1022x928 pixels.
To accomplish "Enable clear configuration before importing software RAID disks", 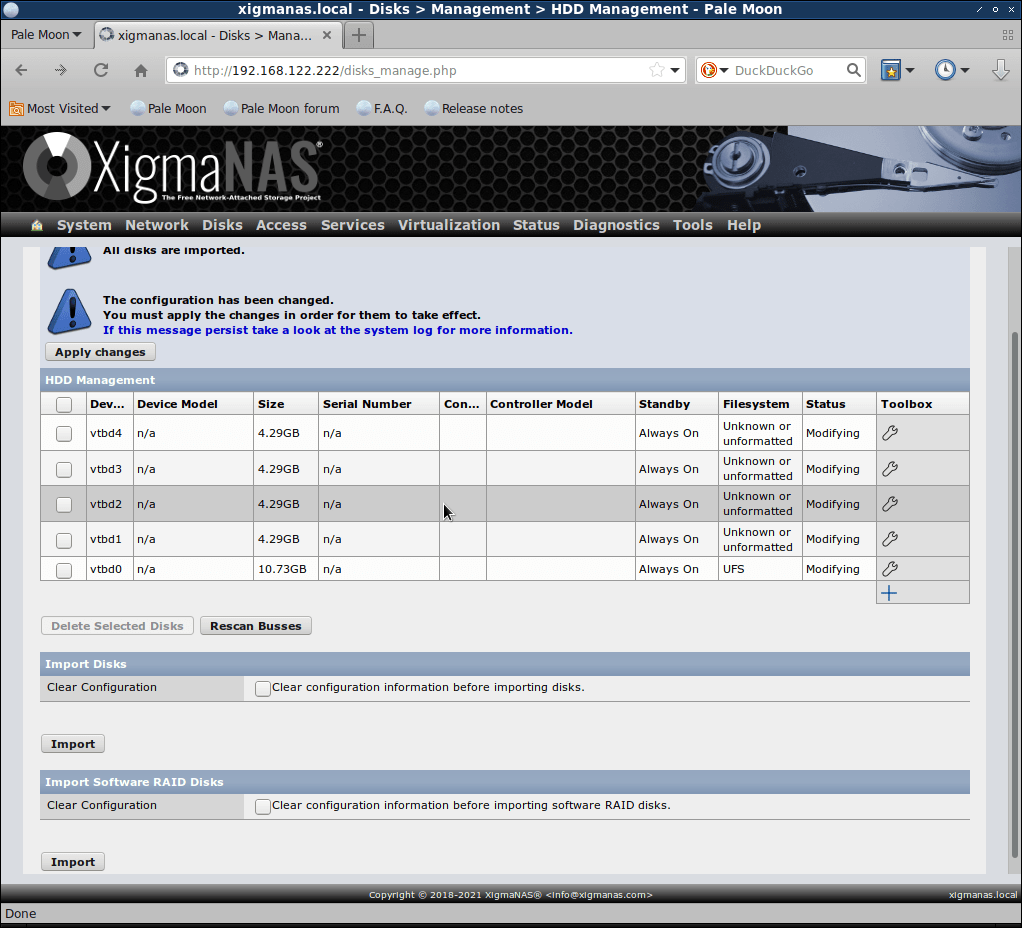I will click(263, 806).
